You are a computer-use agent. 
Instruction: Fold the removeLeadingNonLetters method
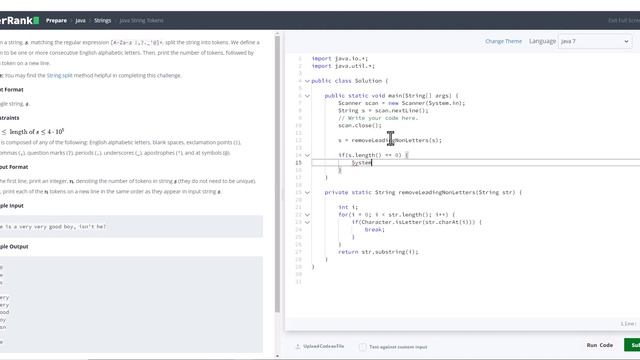point(307,193)
